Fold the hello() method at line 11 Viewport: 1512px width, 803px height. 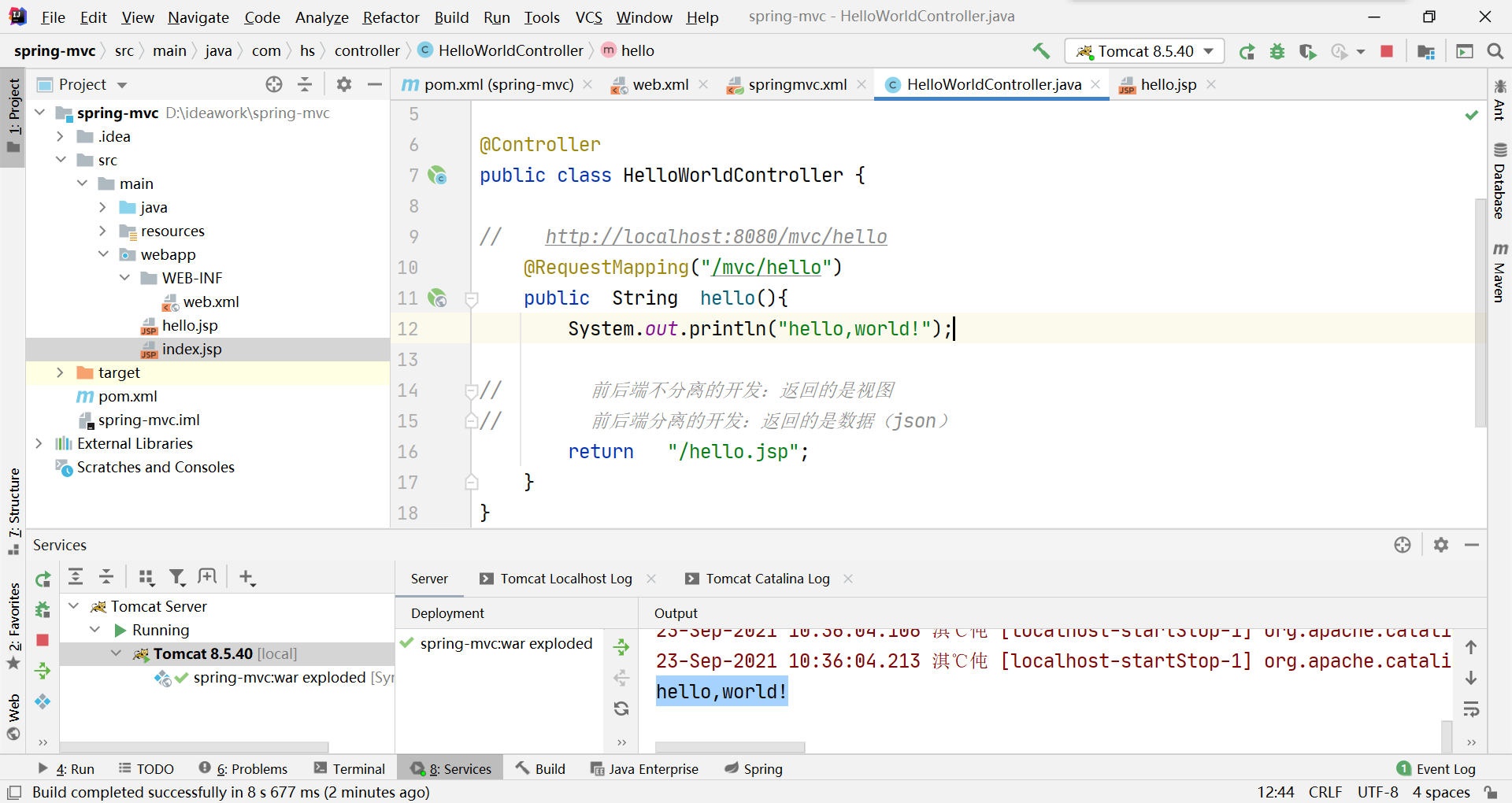click(x=472, y=298)
